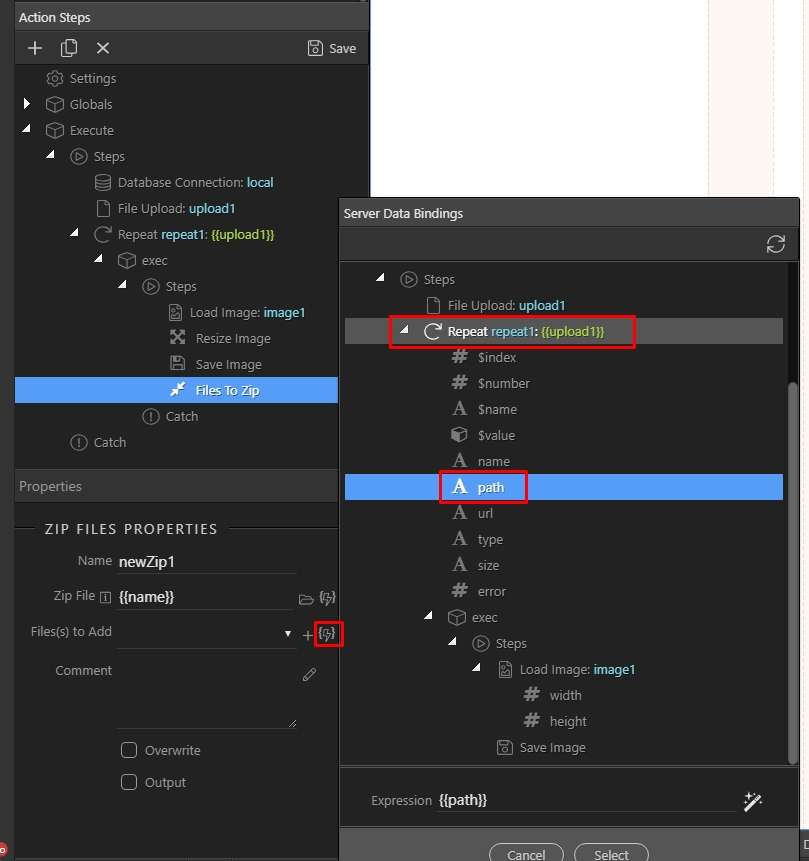Open highlighted binding picker for Files to Add
The image size is (809, 861).
pyautogui.click(x=328, y=633)
